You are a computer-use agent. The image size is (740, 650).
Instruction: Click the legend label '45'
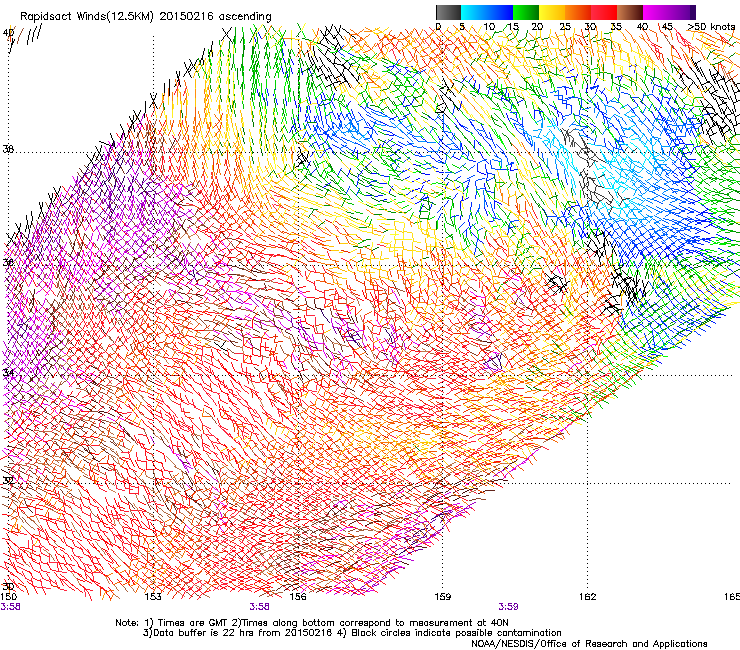coord(667,26)
